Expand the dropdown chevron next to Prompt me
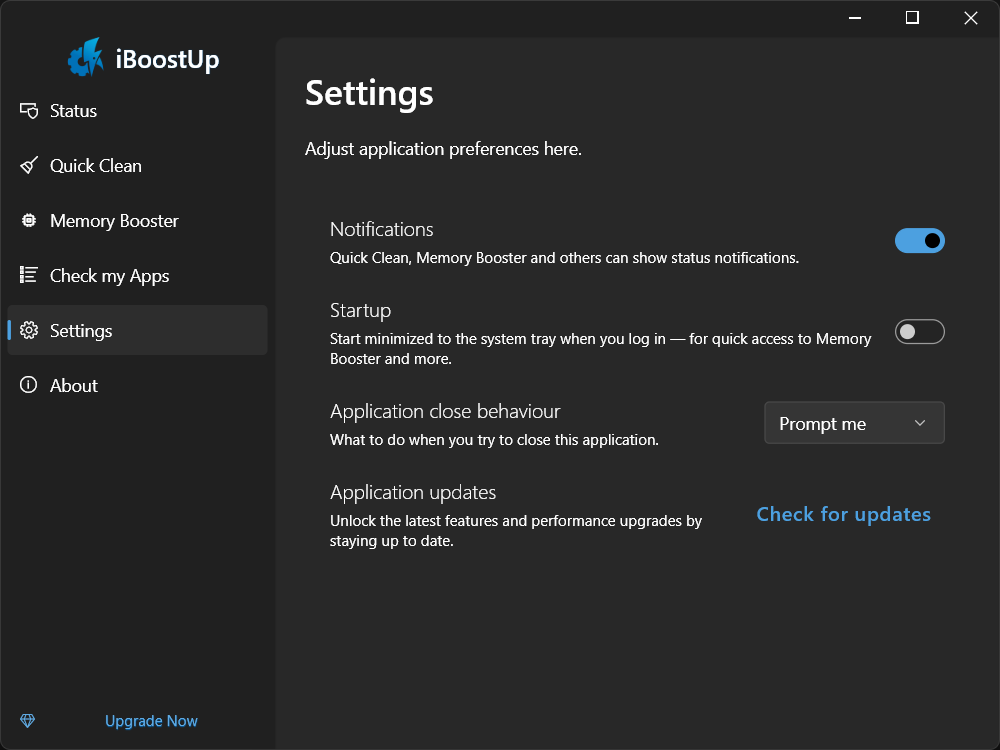1000x750 pixels. click(920, 423)
